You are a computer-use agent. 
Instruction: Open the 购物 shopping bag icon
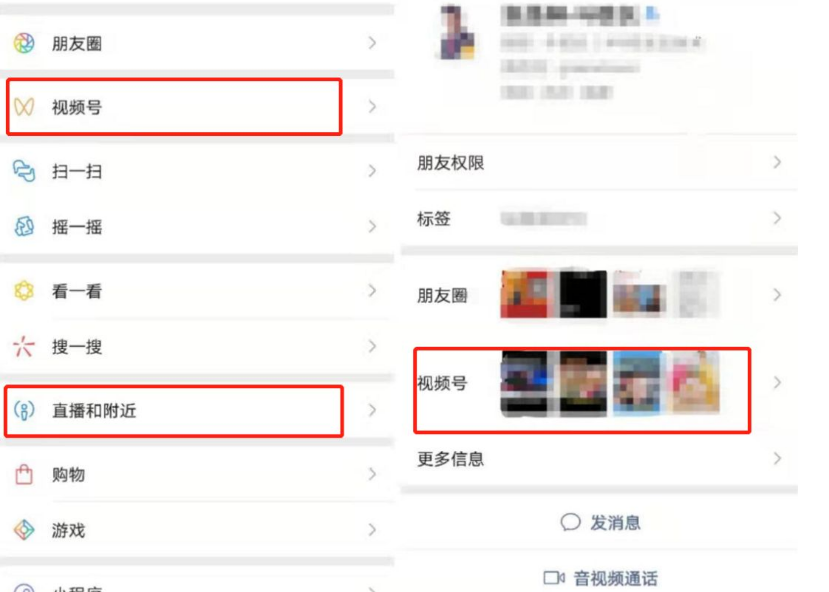click(24, 474)
